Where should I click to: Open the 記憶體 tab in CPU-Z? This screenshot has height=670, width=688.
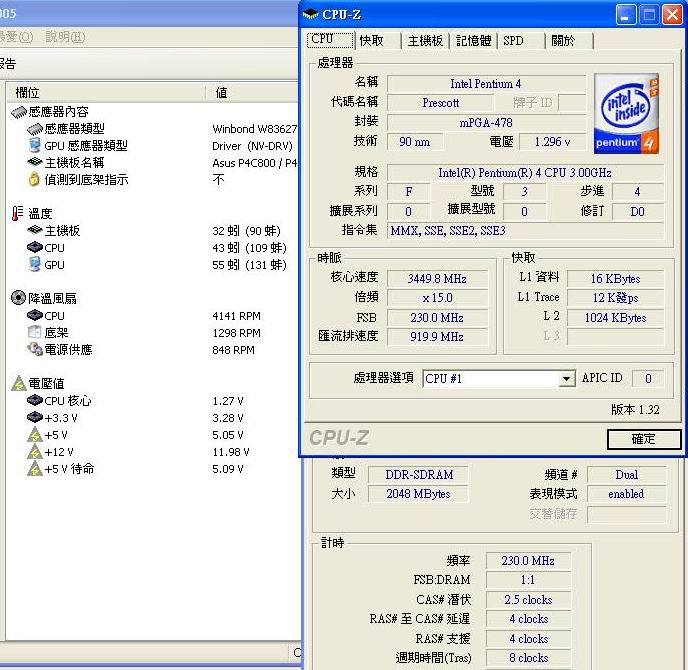pos(473,41)
